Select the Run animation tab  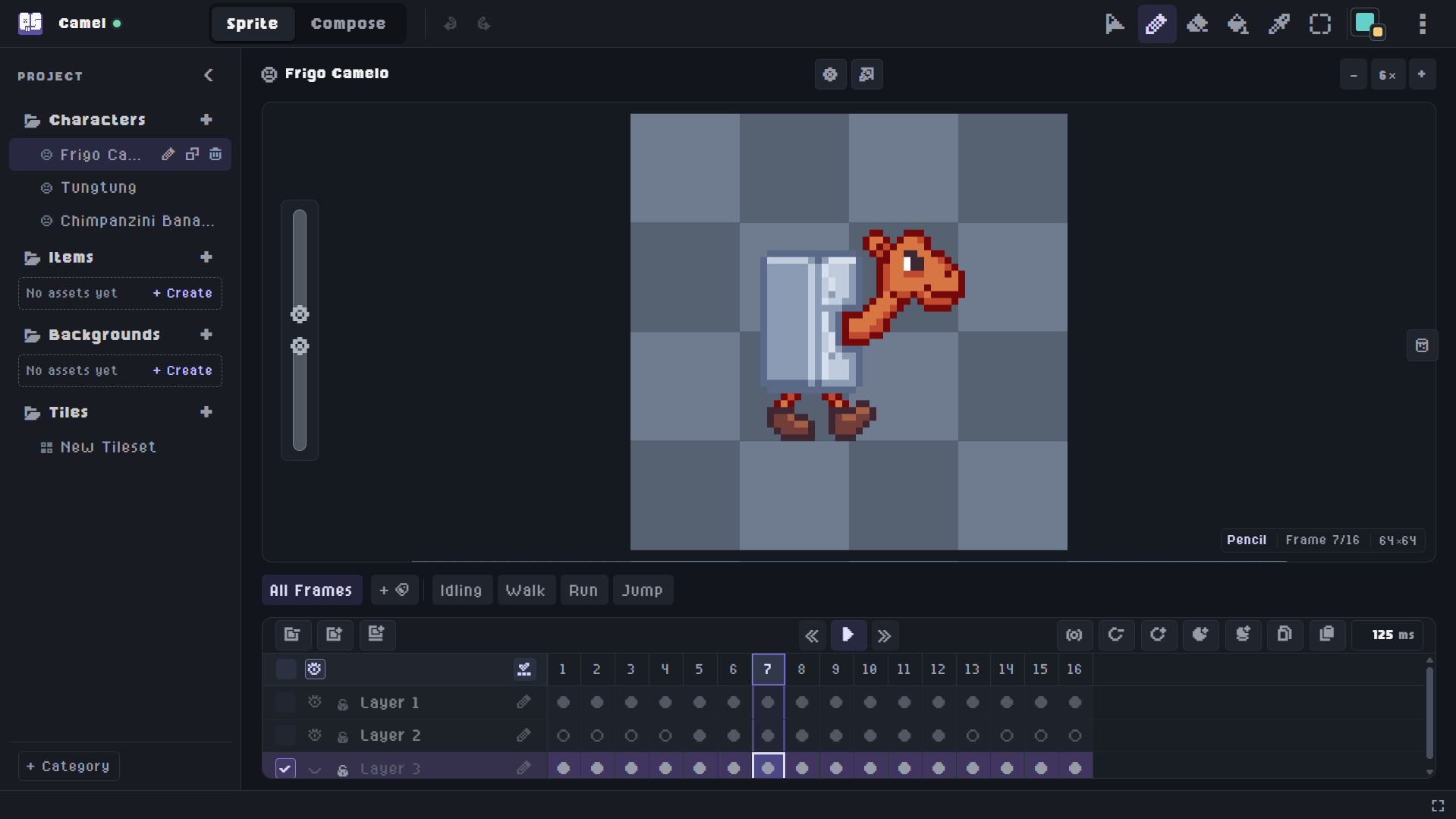[583, 590]
